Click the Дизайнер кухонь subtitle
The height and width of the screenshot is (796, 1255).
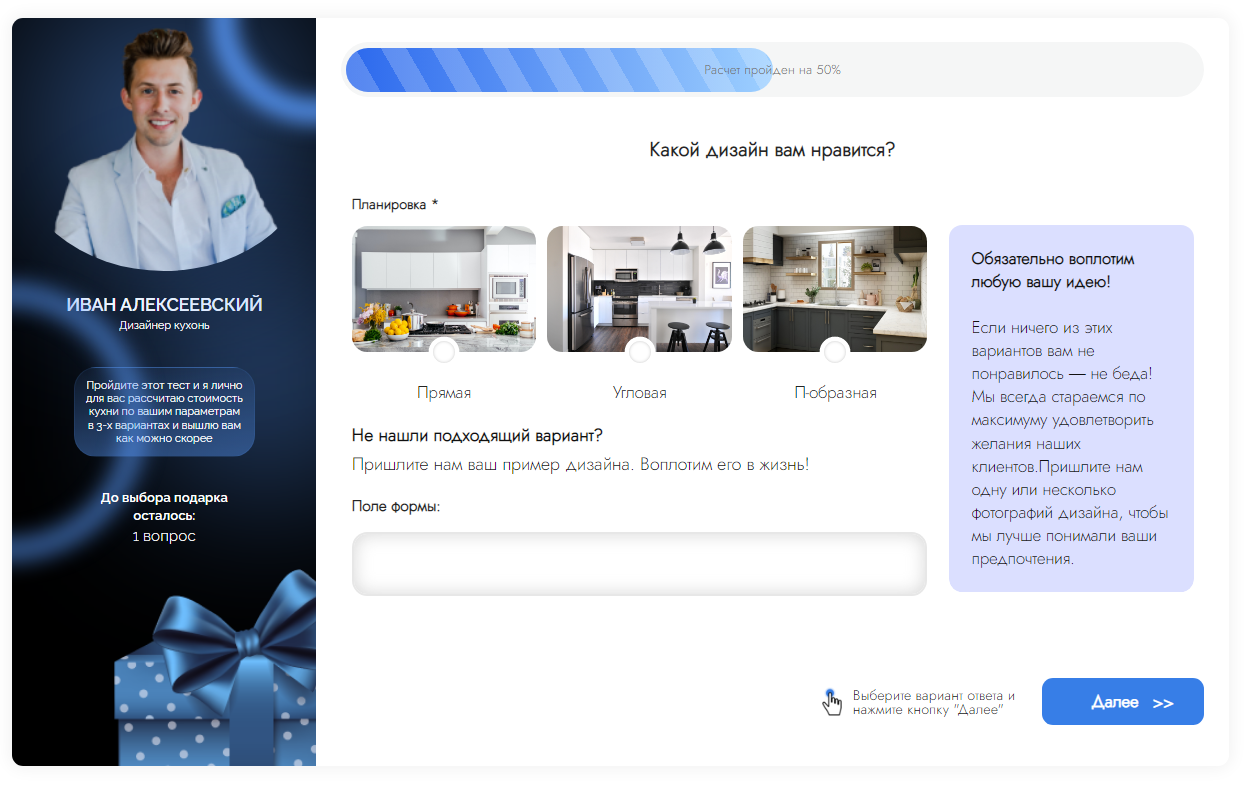point(164,325)
